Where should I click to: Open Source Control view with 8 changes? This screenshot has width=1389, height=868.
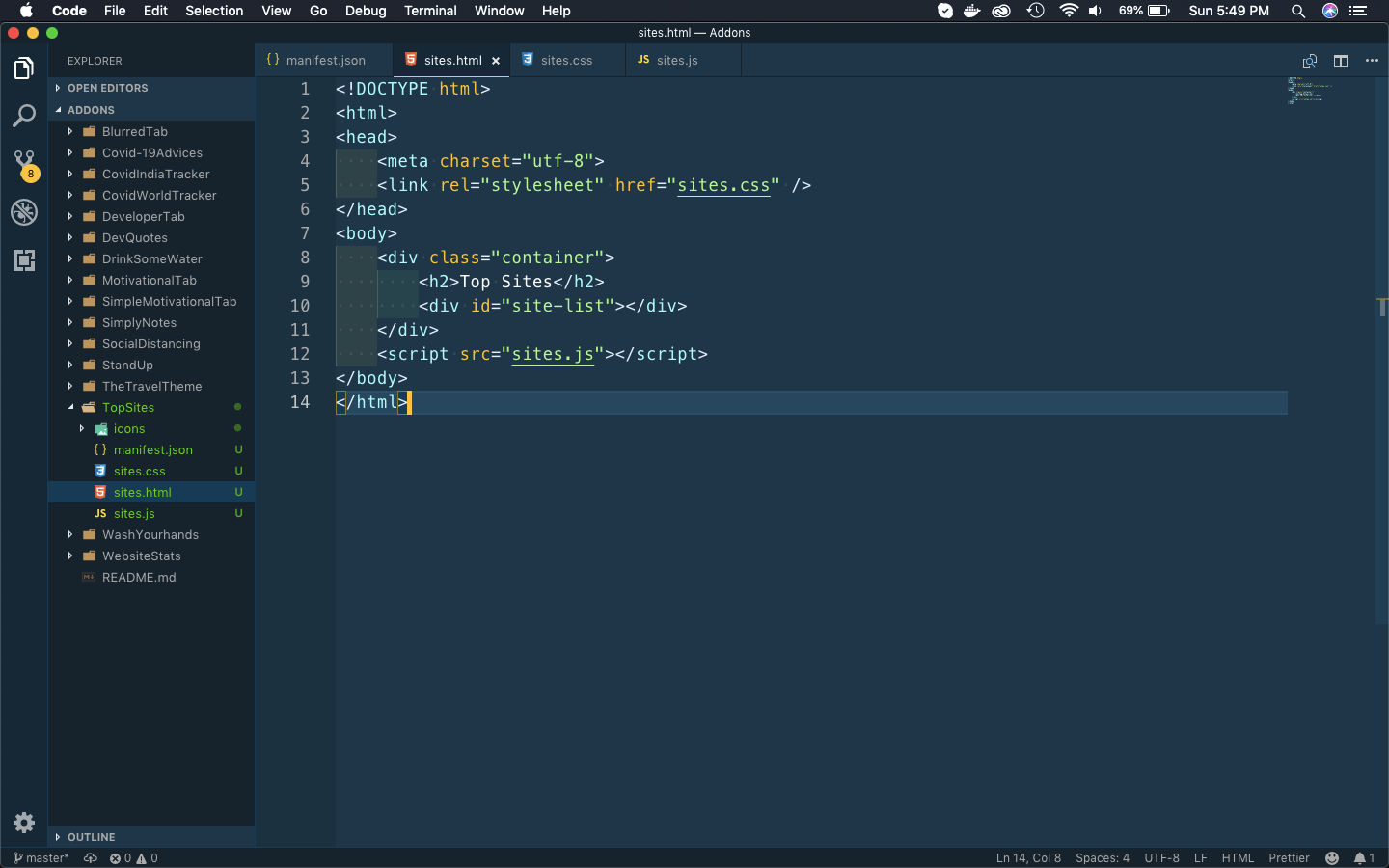click(24, 164)
